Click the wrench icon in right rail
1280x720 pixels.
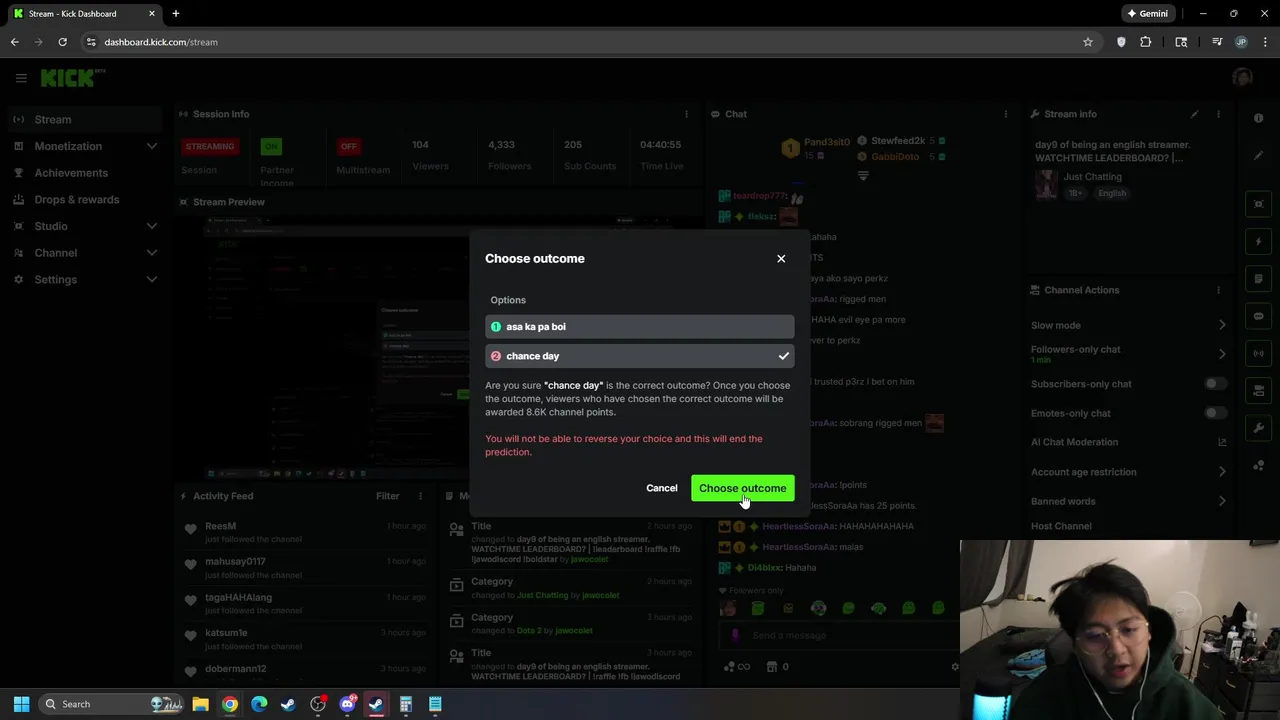pos(1258,428)
